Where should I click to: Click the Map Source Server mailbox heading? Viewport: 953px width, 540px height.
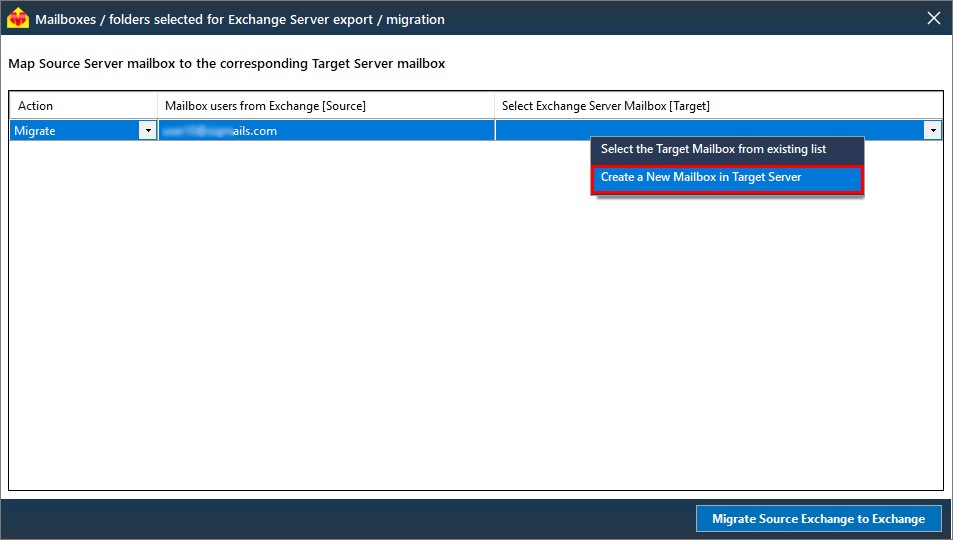pos(227,63)
